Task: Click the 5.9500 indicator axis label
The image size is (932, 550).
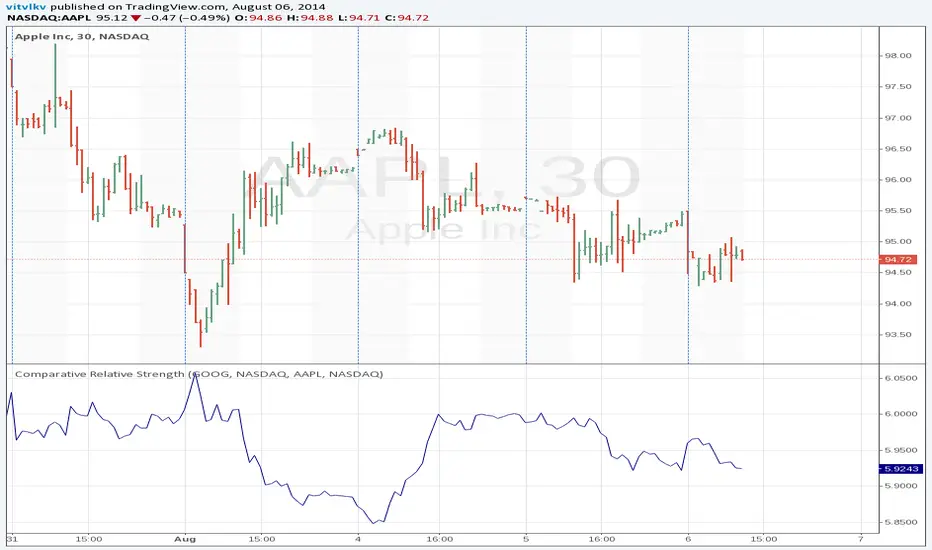Action: [901, 450]
